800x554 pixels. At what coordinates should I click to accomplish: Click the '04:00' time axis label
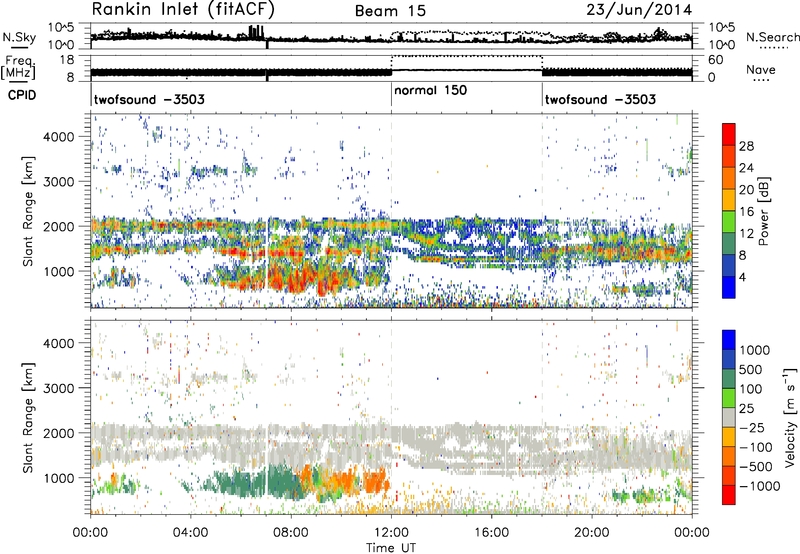[191, 533]
